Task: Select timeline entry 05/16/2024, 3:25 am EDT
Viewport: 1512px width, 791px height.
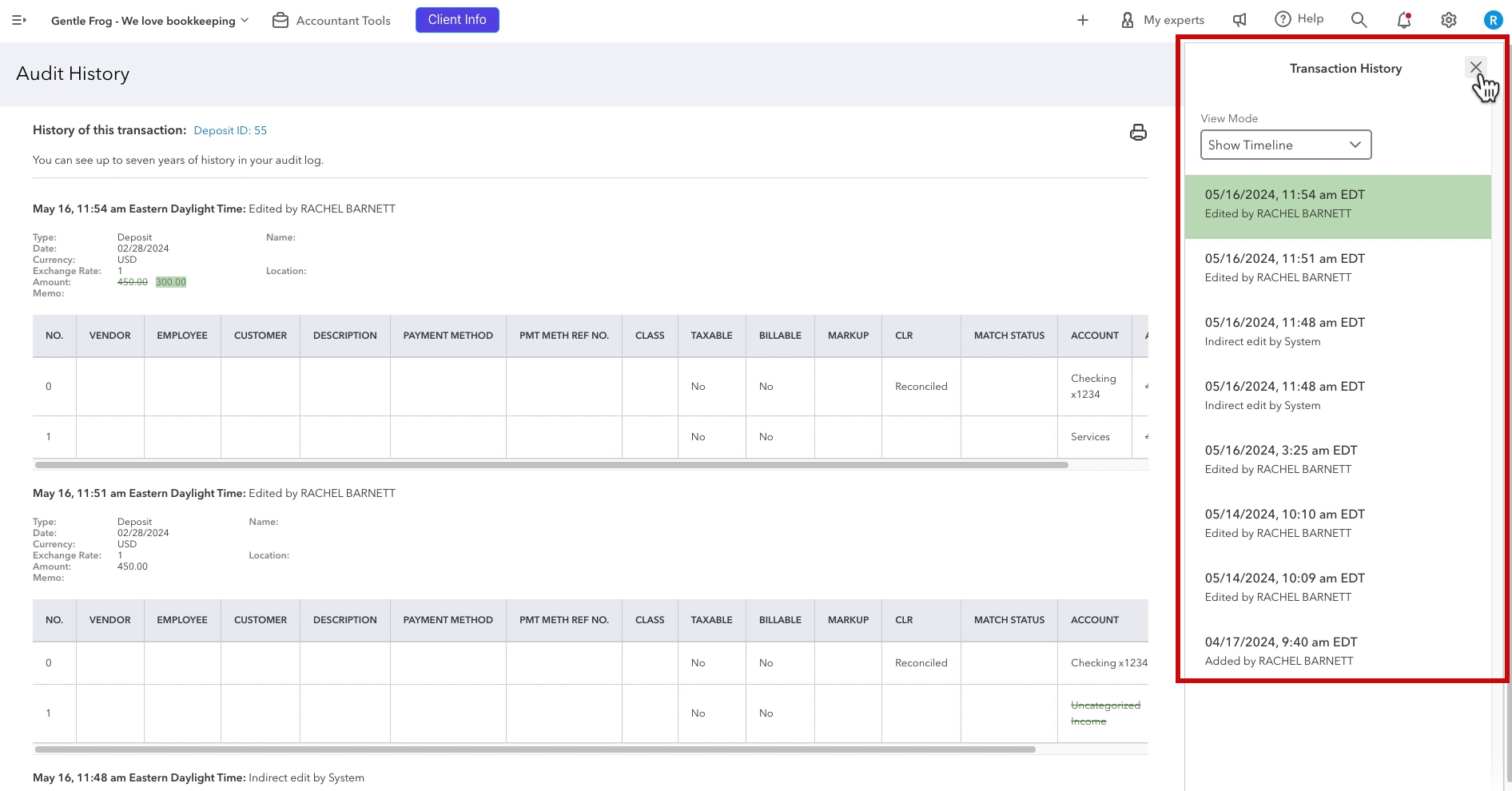Action: coord(1338,462)
